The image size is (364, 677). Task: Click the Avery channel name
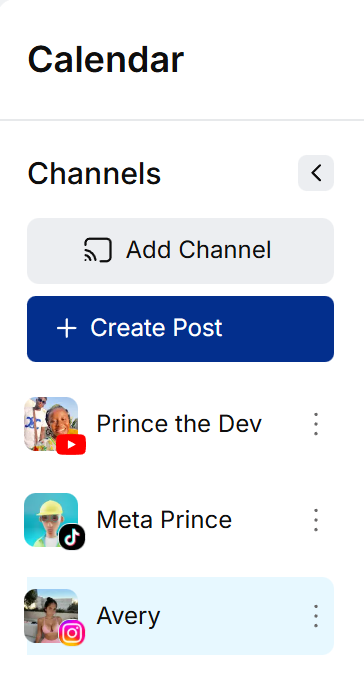128,616
